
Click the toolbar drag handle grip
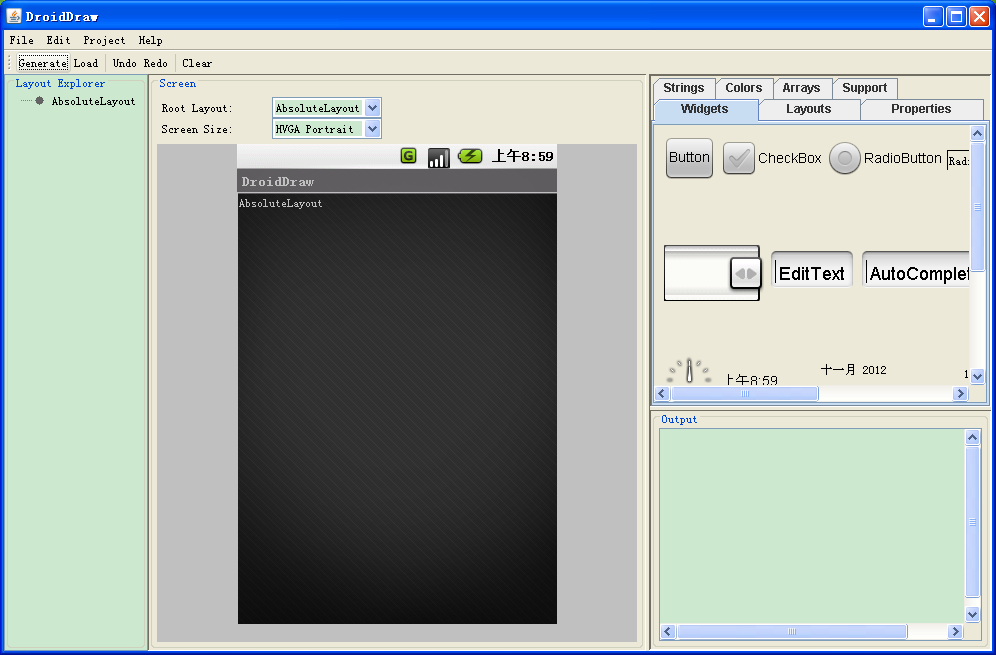[x=9, y=63]
